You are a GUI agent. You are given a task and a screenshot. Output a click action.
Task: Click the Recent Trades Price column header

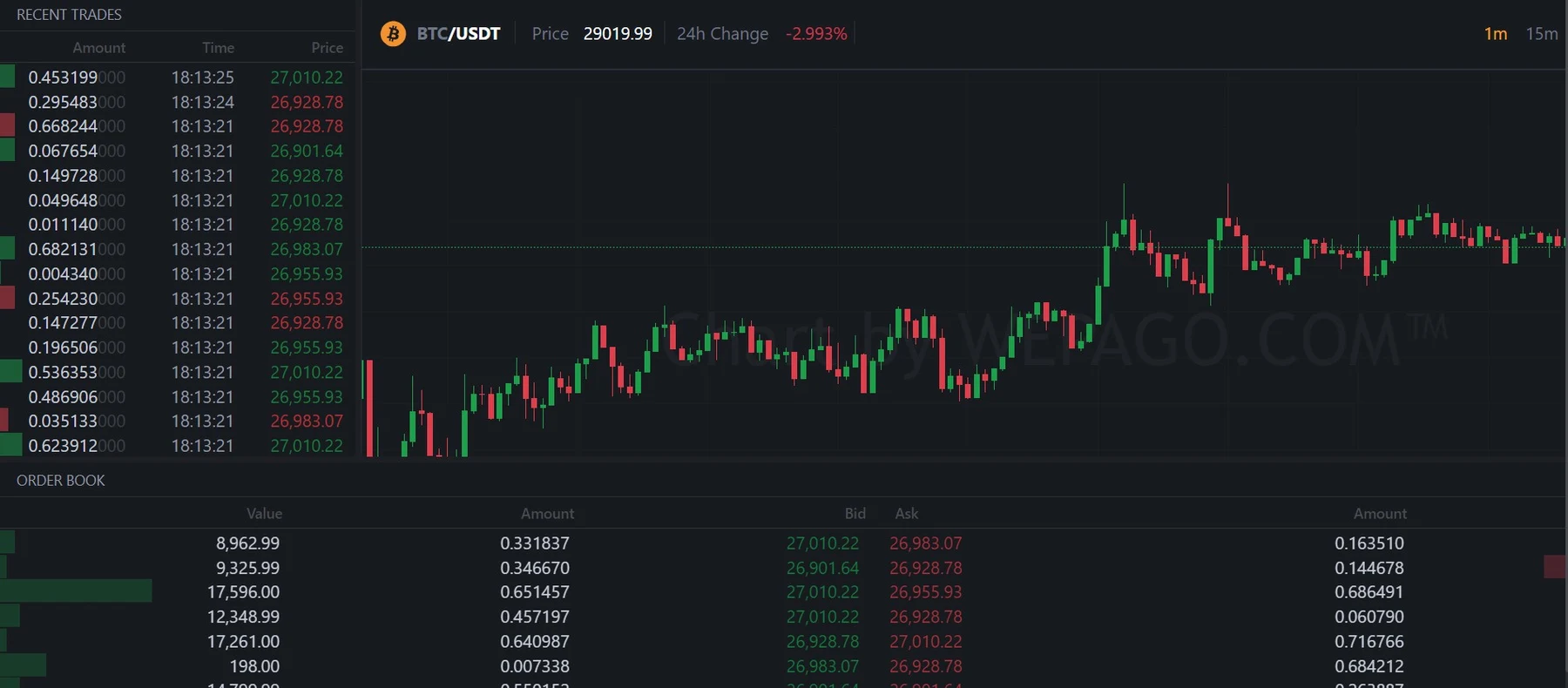click(x=327, y=48)
